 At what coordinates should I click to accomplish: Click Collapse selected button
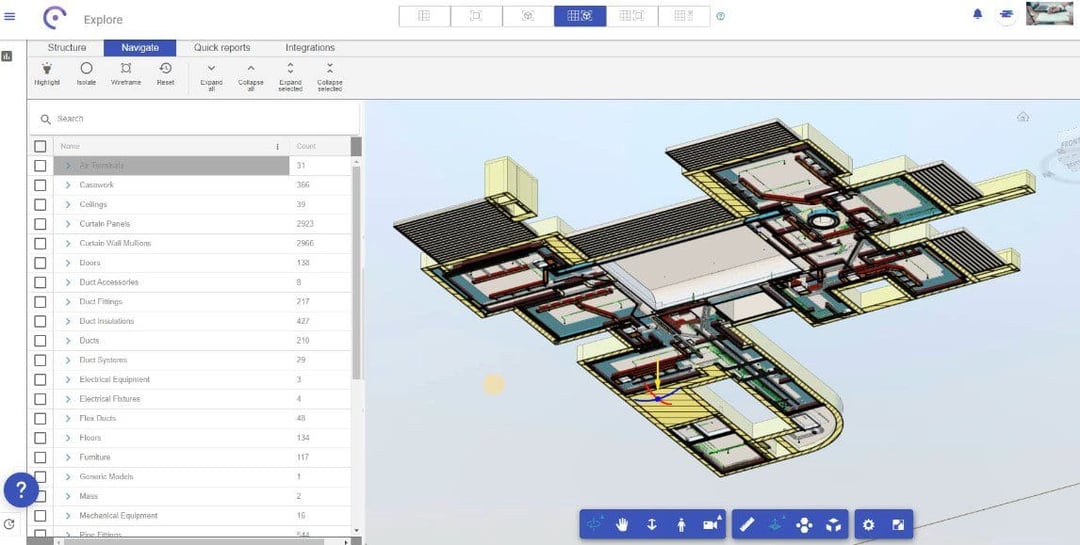[330, 76]
